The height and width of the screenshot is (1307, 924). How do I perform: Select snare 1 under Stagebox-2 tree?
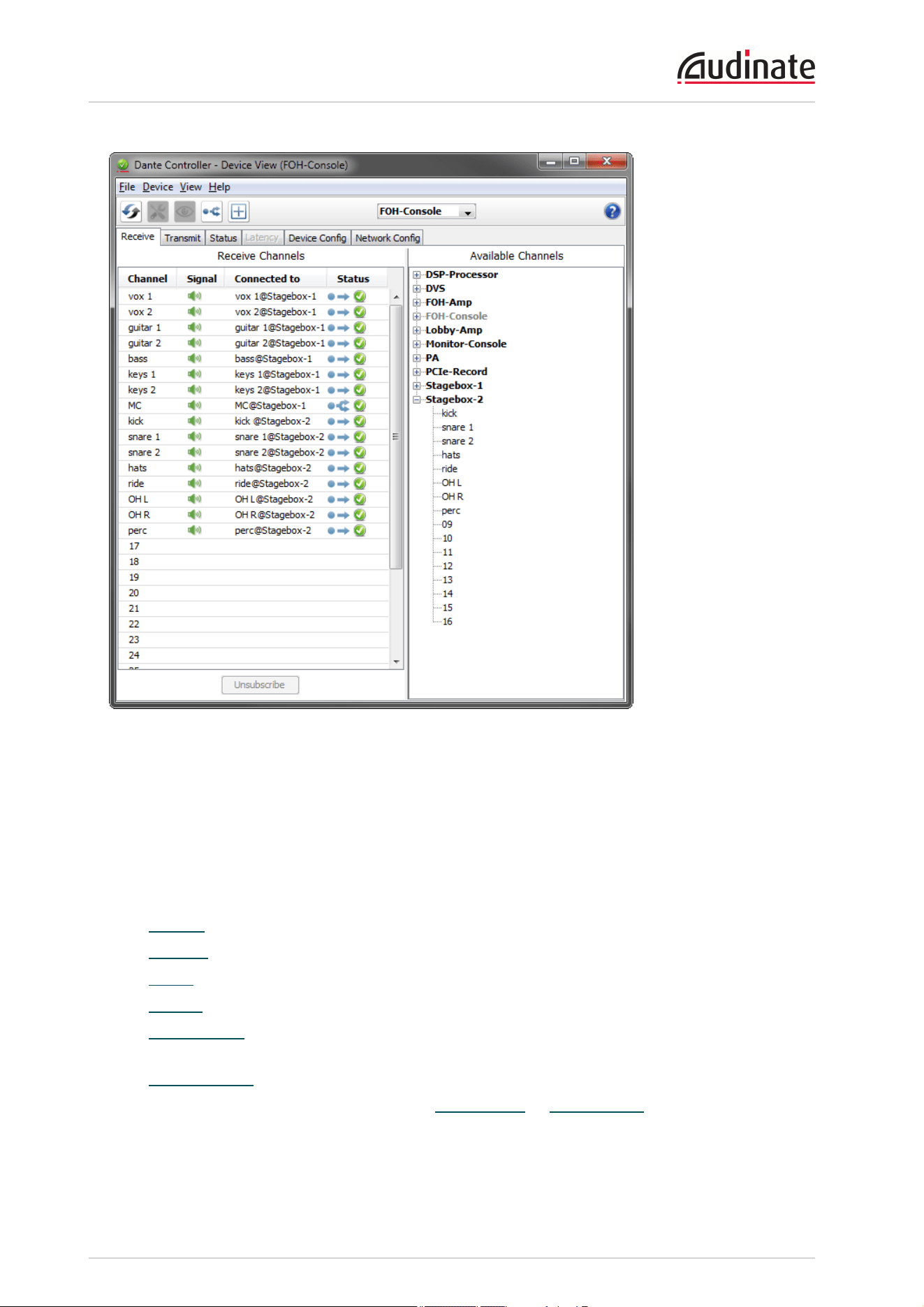point(457,428)
